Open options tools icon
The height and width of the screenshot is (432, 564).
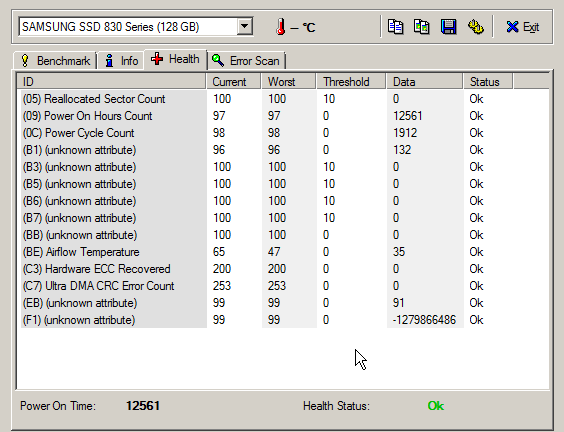click(475, 27)
